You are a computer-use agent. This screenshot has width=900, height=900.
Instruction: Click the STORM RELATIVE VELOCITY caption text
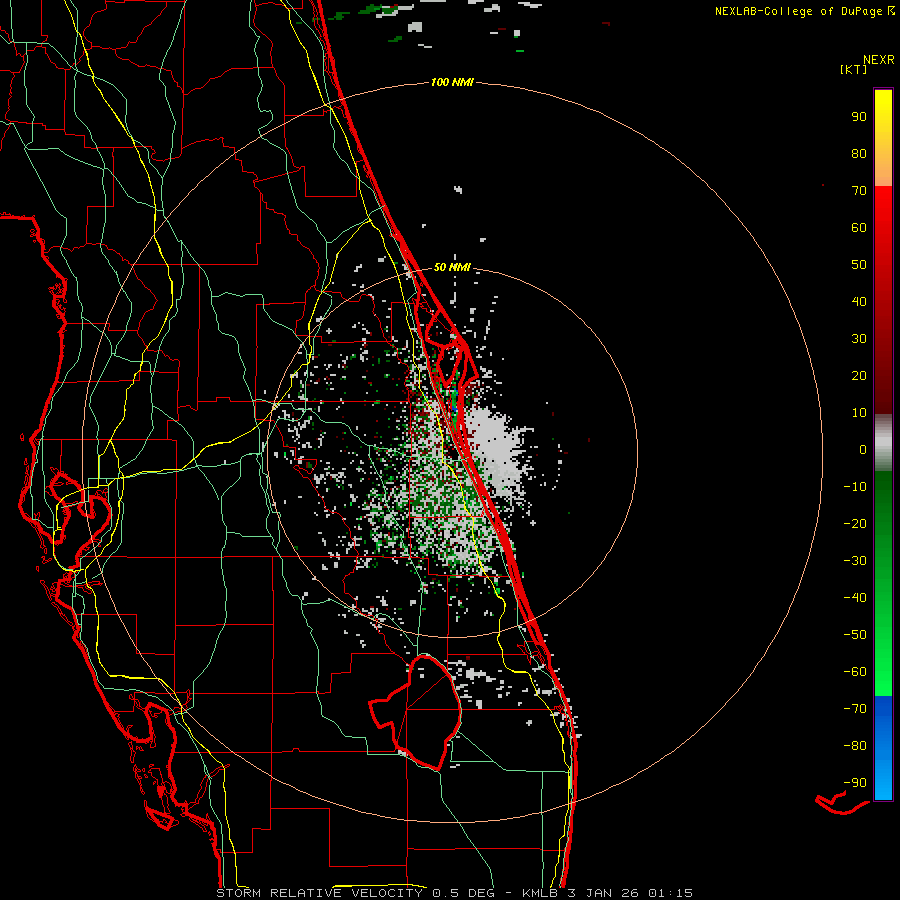tap(319, 893)
